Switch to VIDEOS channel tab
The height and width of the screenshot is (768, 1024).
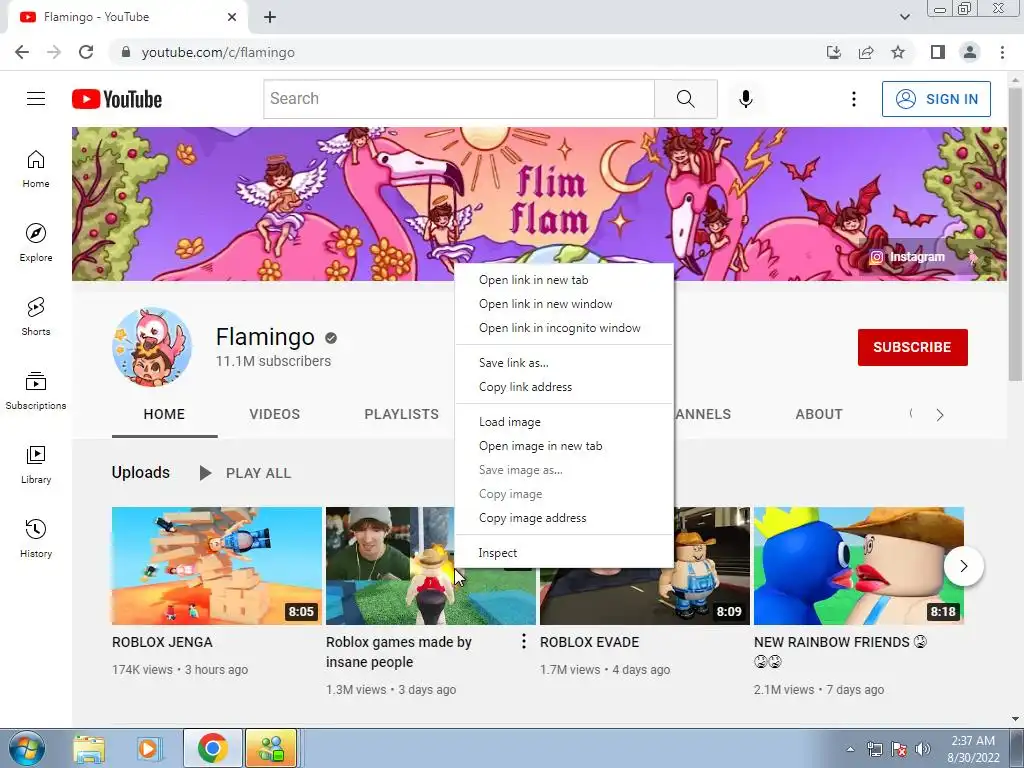tap(274, 414)
